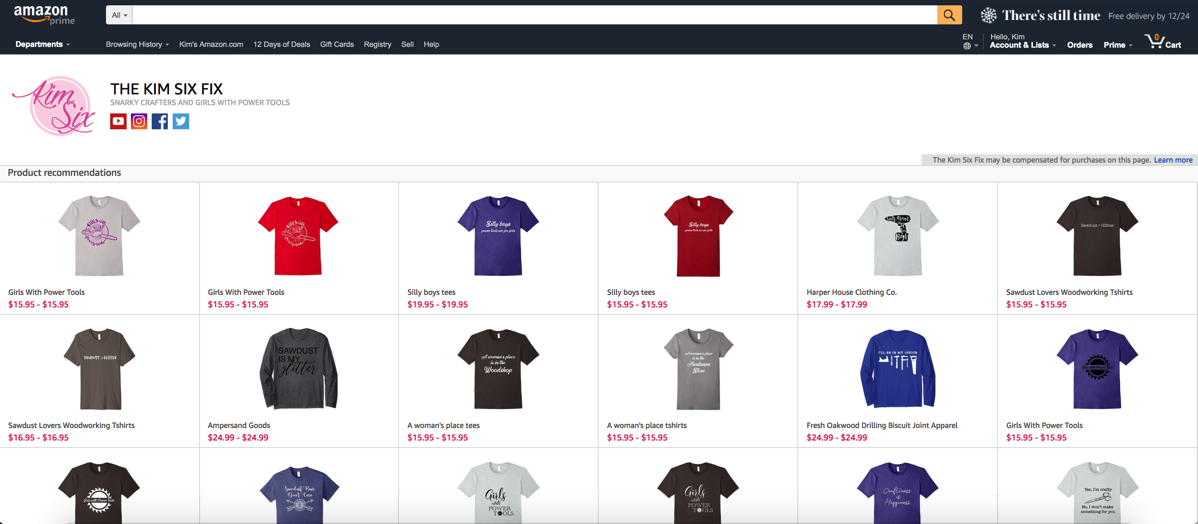Open Help in navigation bar
Viewport: 1198px width, 524px height.
tap(431, 44)
